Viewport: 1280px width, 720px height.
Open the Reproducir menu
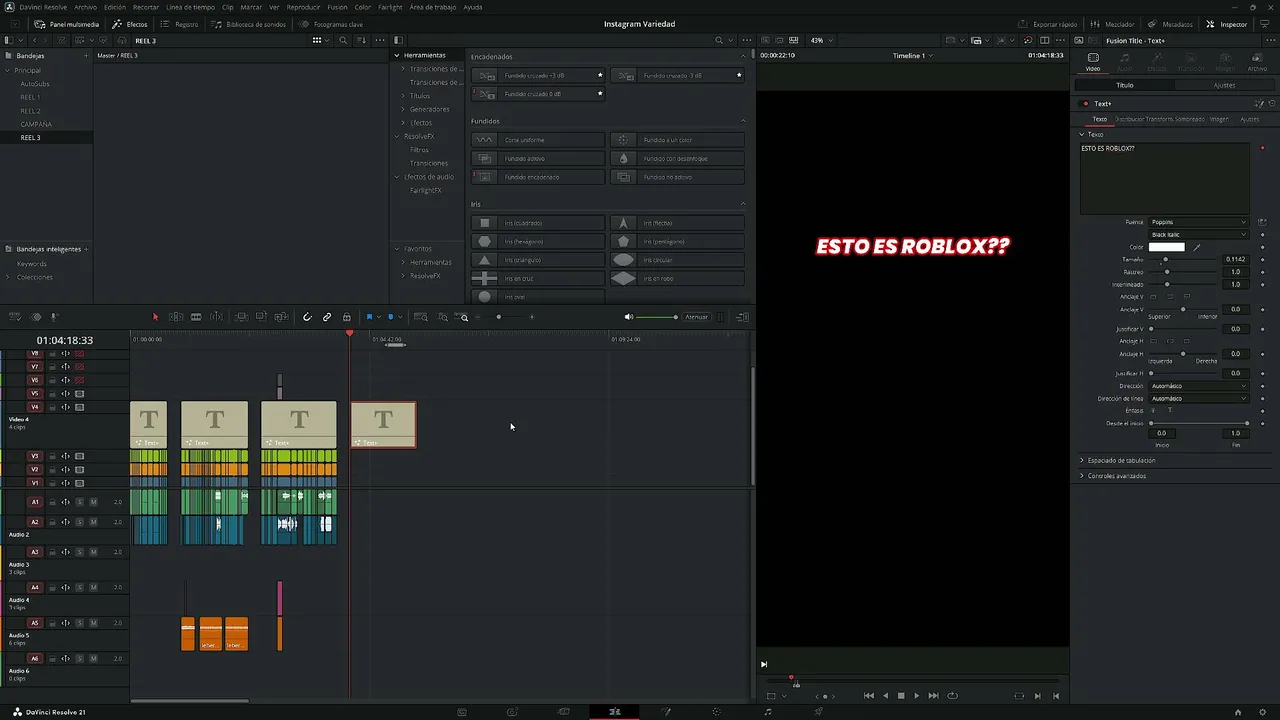(x=303, y=7)
